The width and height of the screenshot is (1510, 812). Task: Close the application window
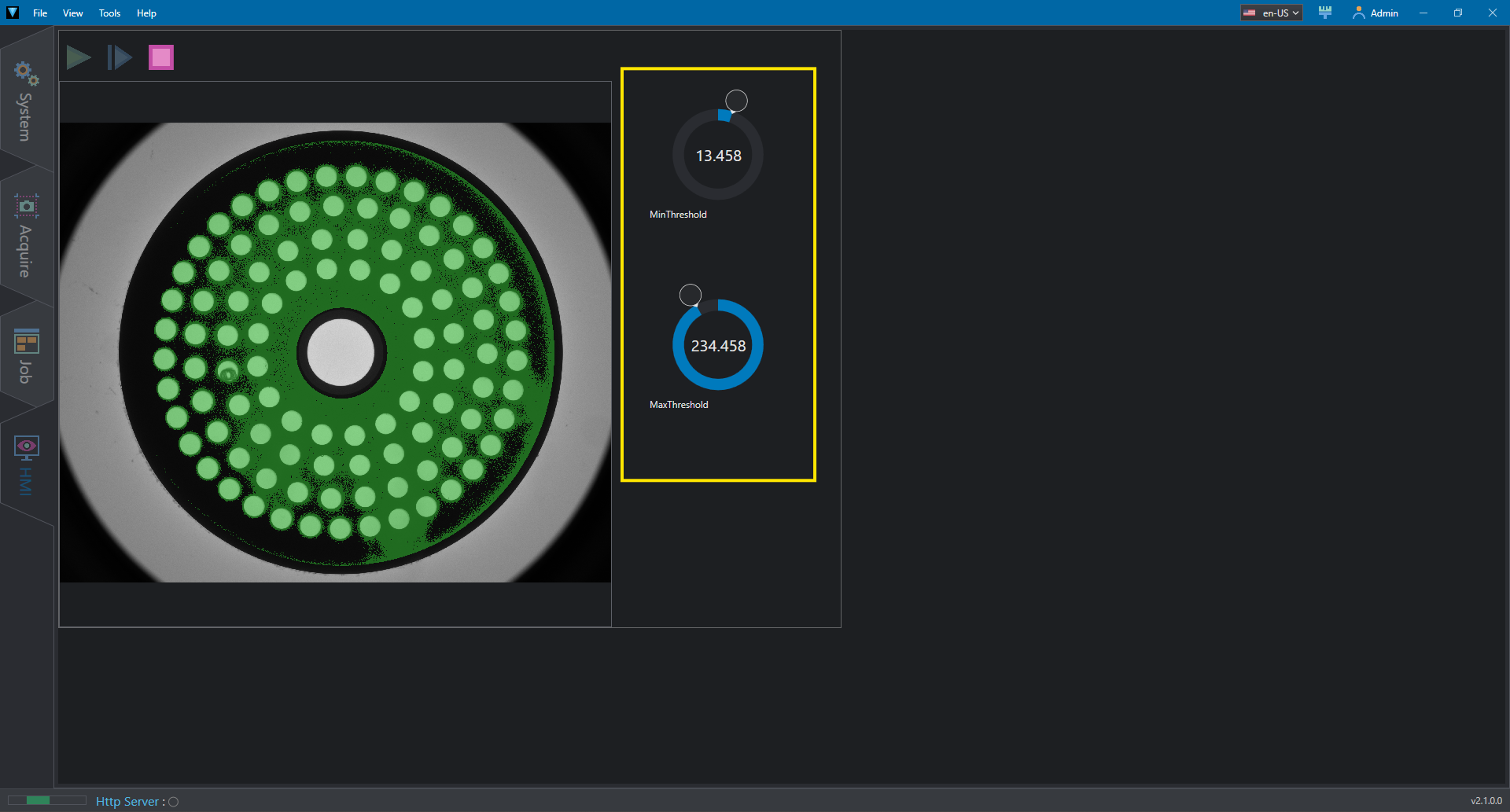[x=1493, y=13]
